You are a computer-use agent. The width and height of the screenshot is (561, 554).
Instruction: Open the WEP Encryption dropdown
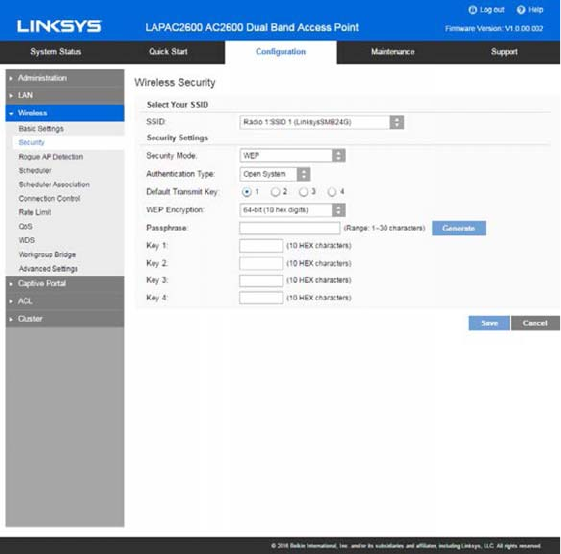tap(292, 210)
